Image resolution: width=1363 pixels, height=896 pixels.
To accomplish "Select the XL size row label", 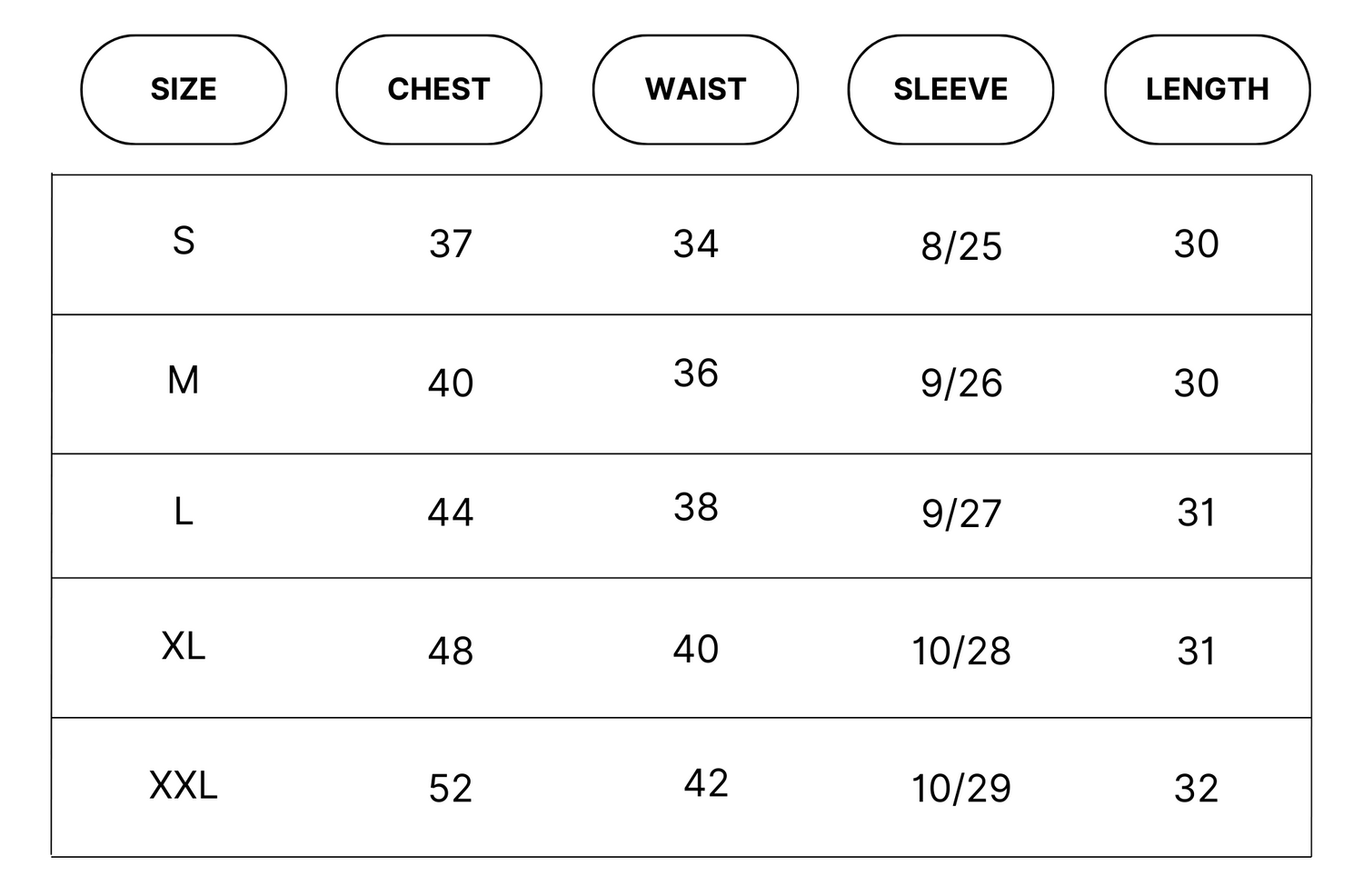I will coord(184,646).
